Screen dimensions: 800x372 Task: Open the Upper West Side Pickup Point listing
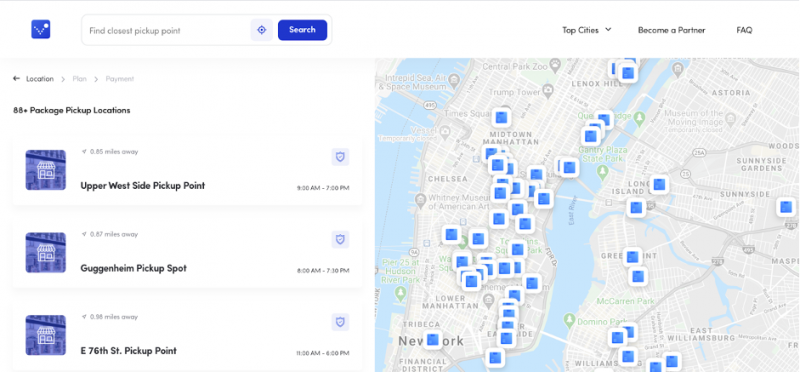tap(187, 170)
